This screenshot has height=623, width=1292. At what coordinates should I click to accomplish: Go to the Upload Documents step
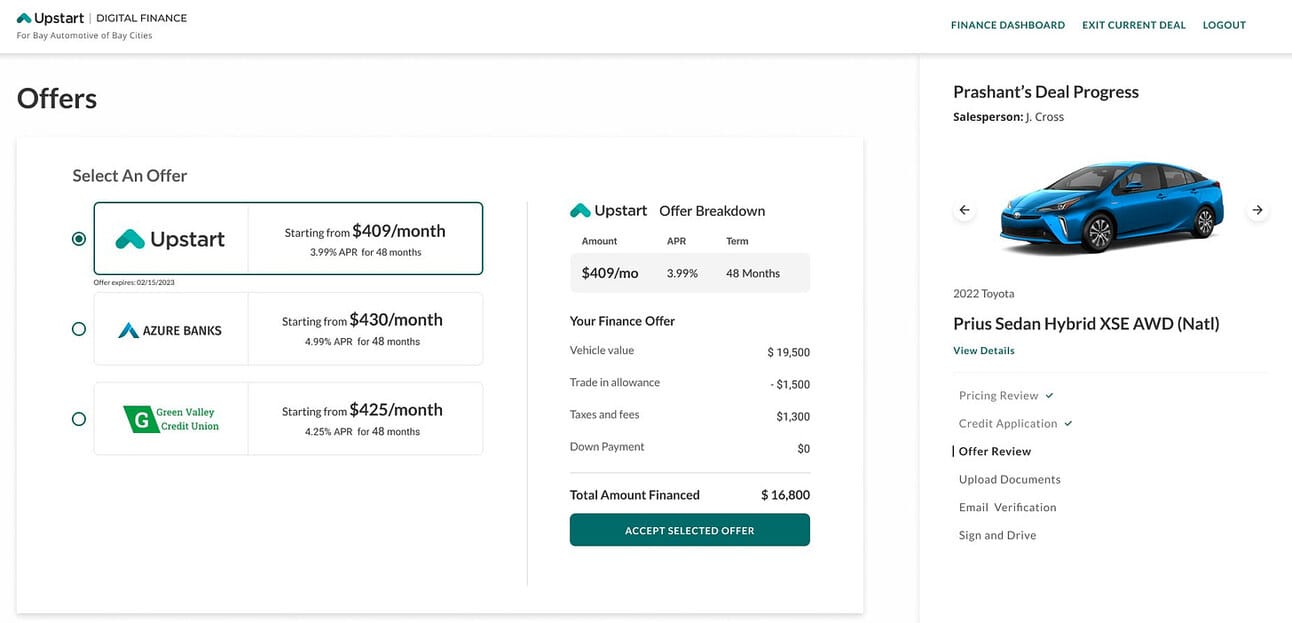[1009, 480]
